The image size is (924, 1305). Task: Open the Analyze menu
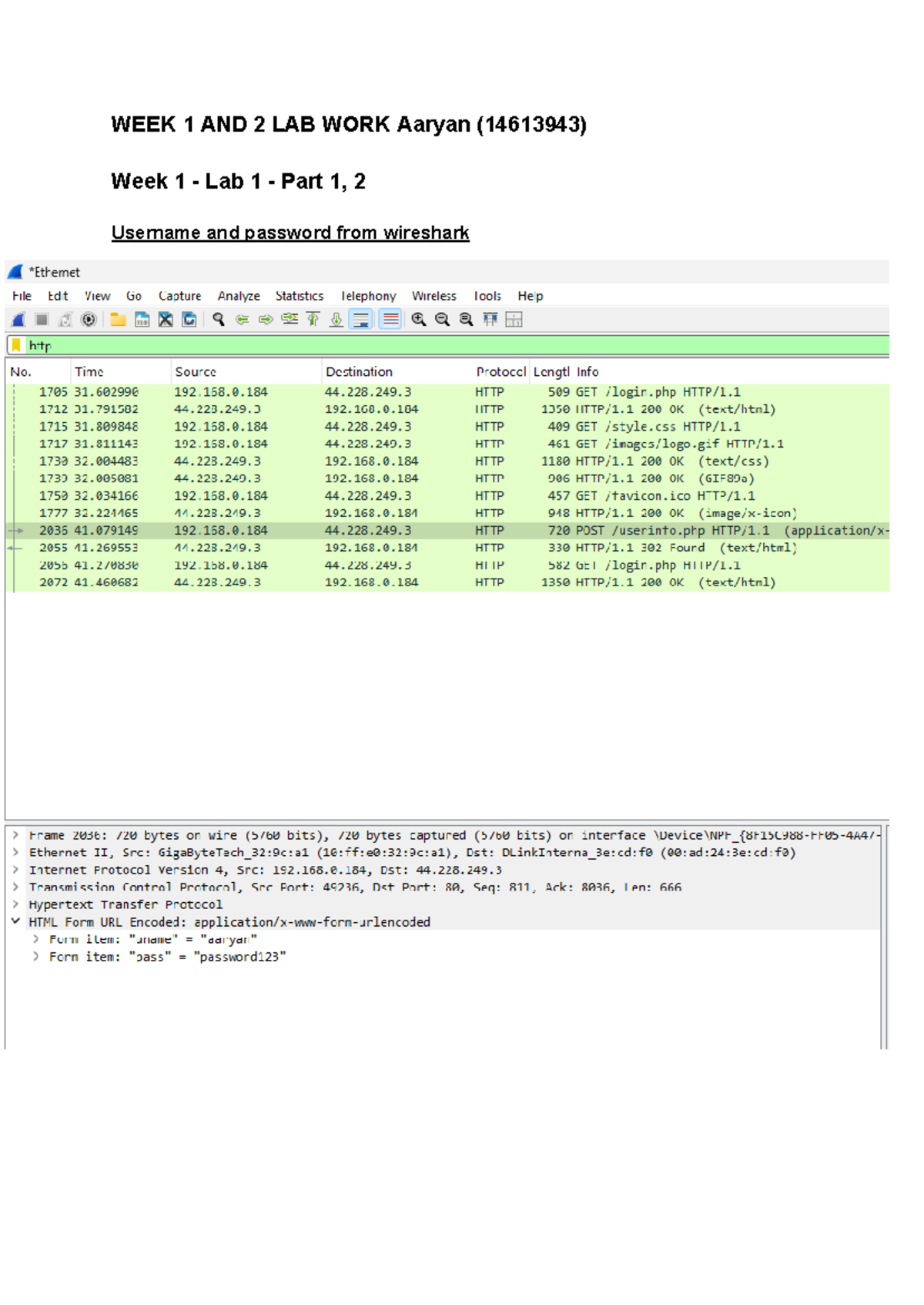click(x=239, y=296)
